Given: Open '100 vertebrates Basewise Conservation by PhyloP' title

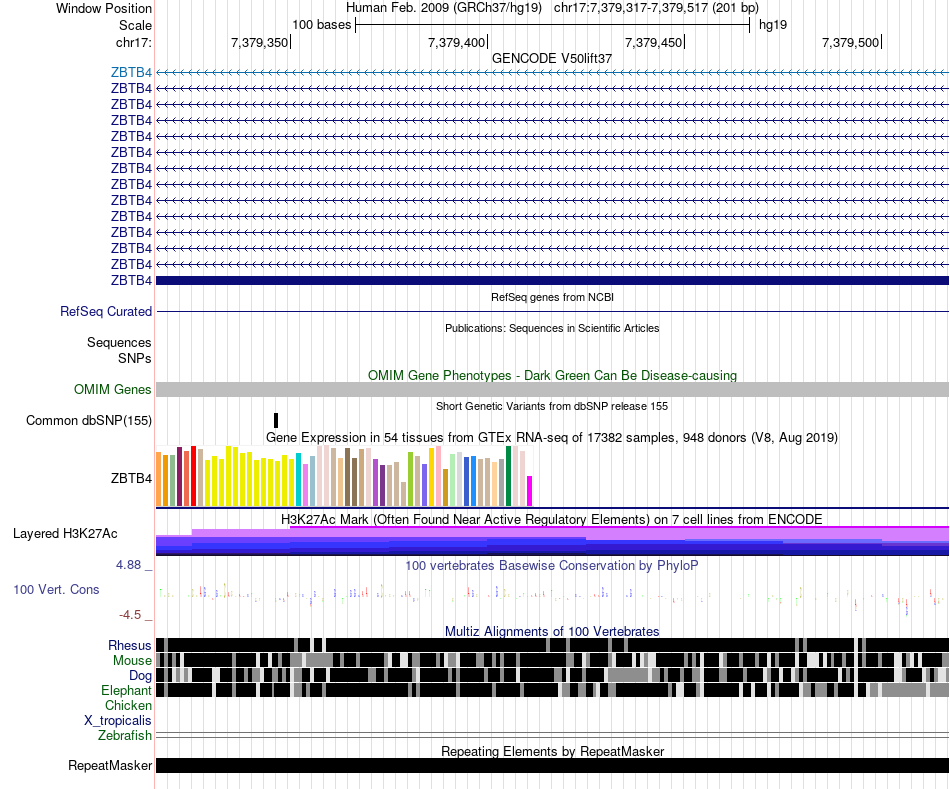Looking at the screenshot, I should (x=552, y=565).
